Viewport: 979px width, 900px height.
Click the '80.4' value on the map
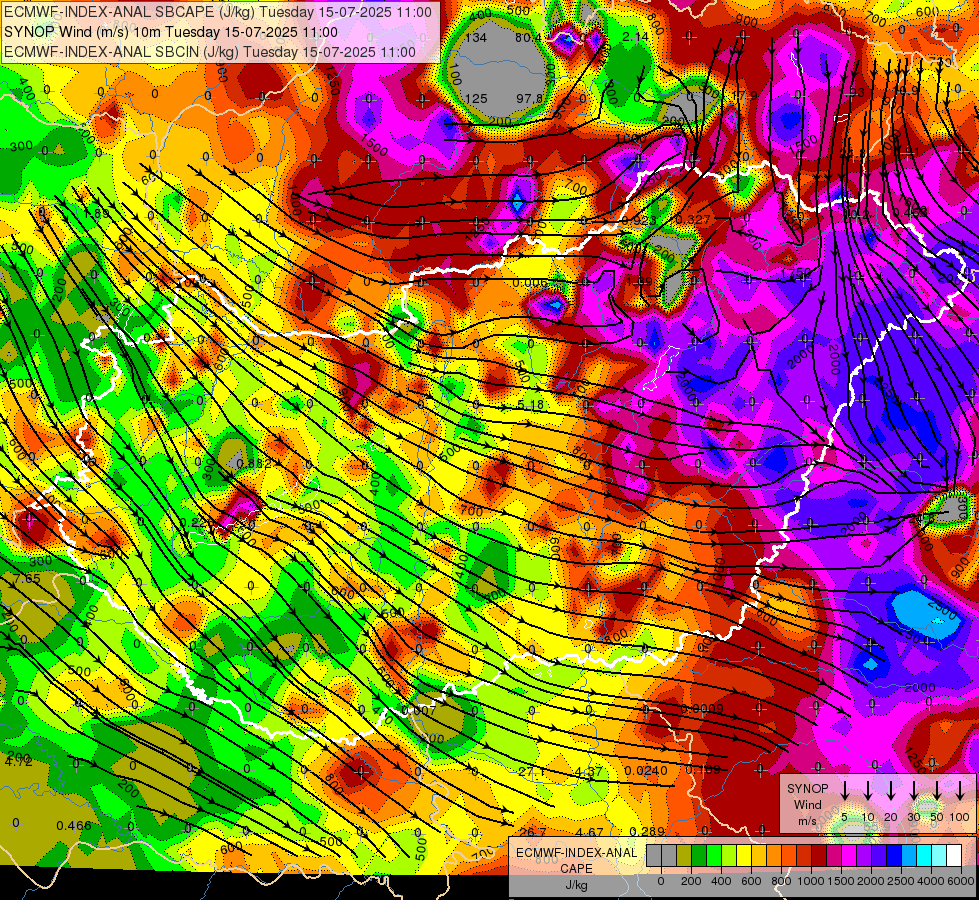528,37
